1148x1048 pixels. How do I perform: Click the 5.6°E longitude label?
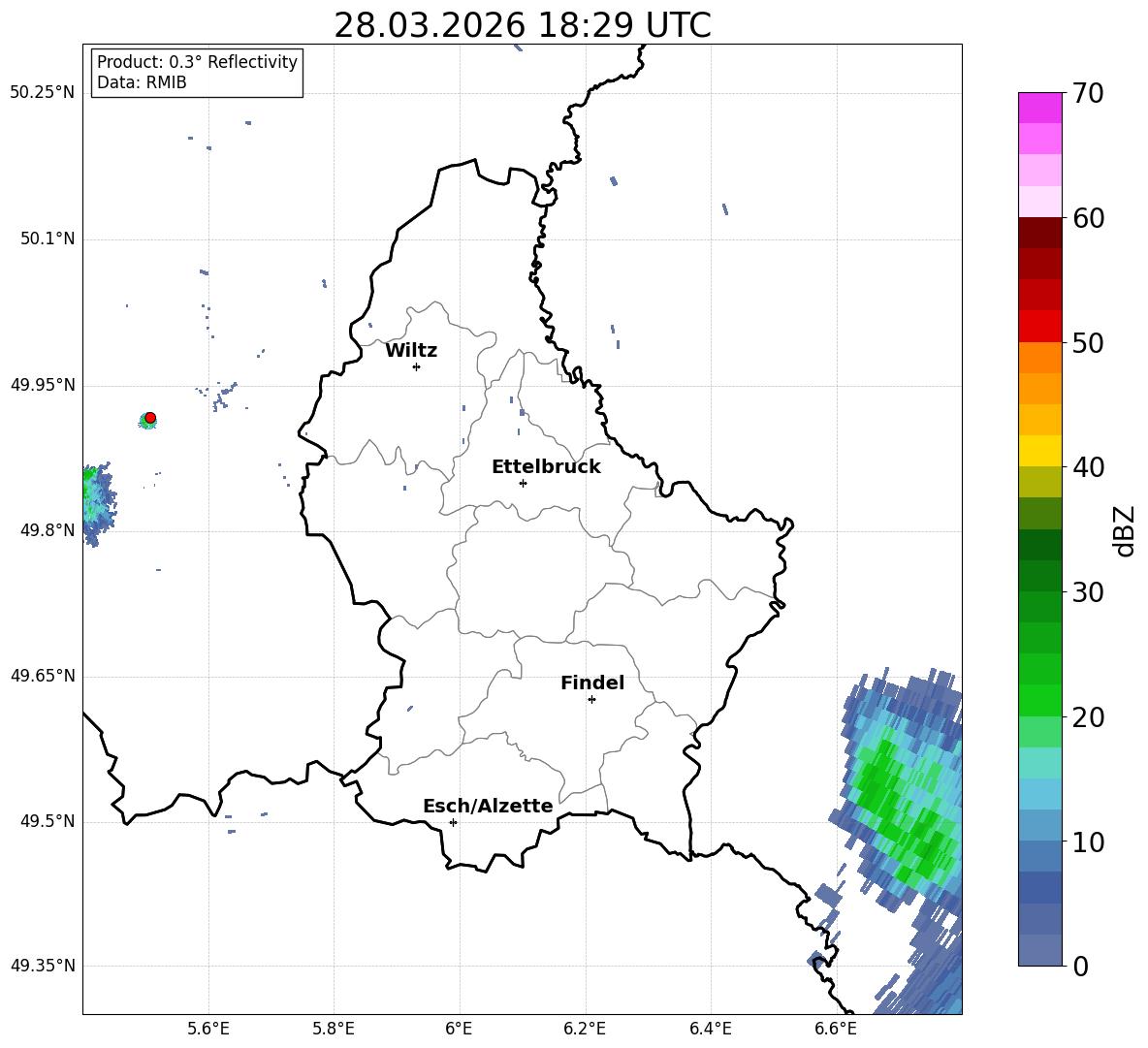208,1029
